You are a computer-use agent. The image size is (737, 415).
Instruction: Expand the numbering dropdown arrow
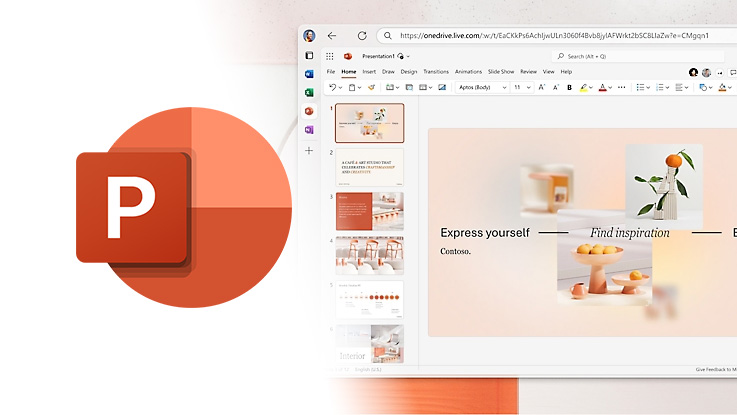pyautogui.click(x=667, y=88)
